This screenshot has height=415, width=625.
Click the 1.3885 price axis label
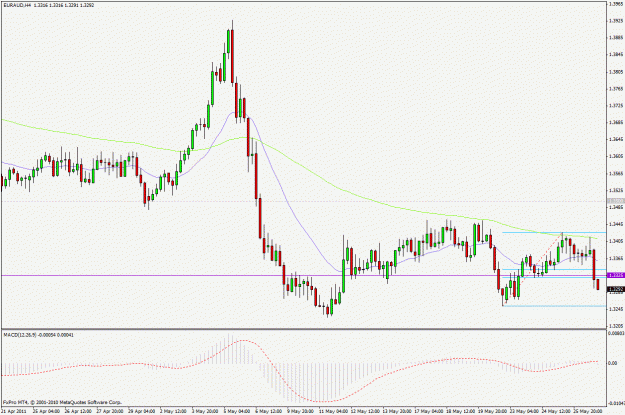(x=616, y=37)
